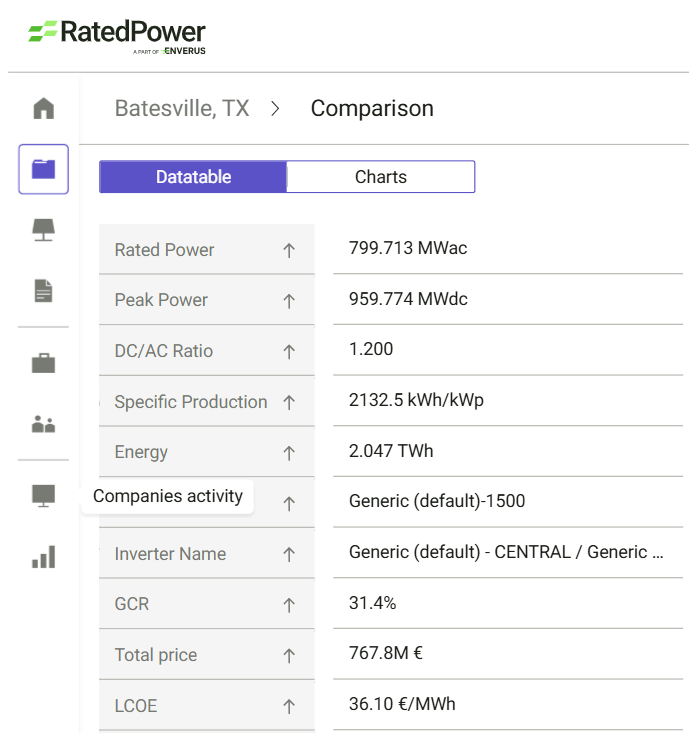Sort by Rated Power arrow

click(x=289, y=251)
